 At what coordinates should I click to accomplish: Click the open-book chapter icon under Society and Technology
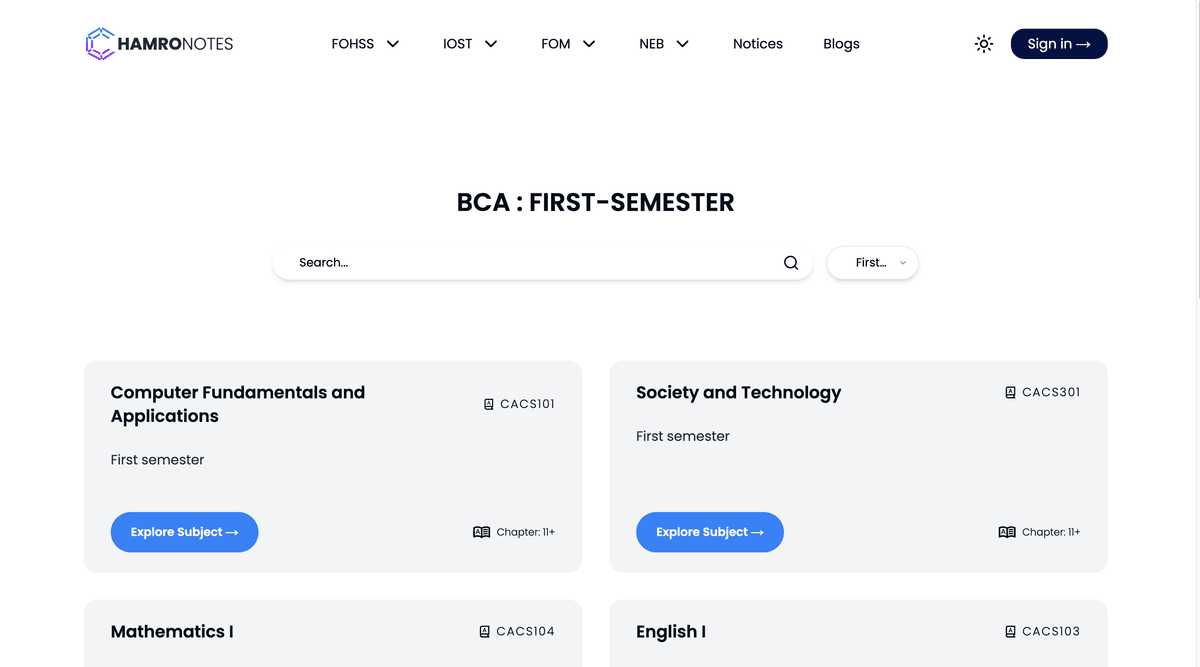click(x=1007, y=532)
